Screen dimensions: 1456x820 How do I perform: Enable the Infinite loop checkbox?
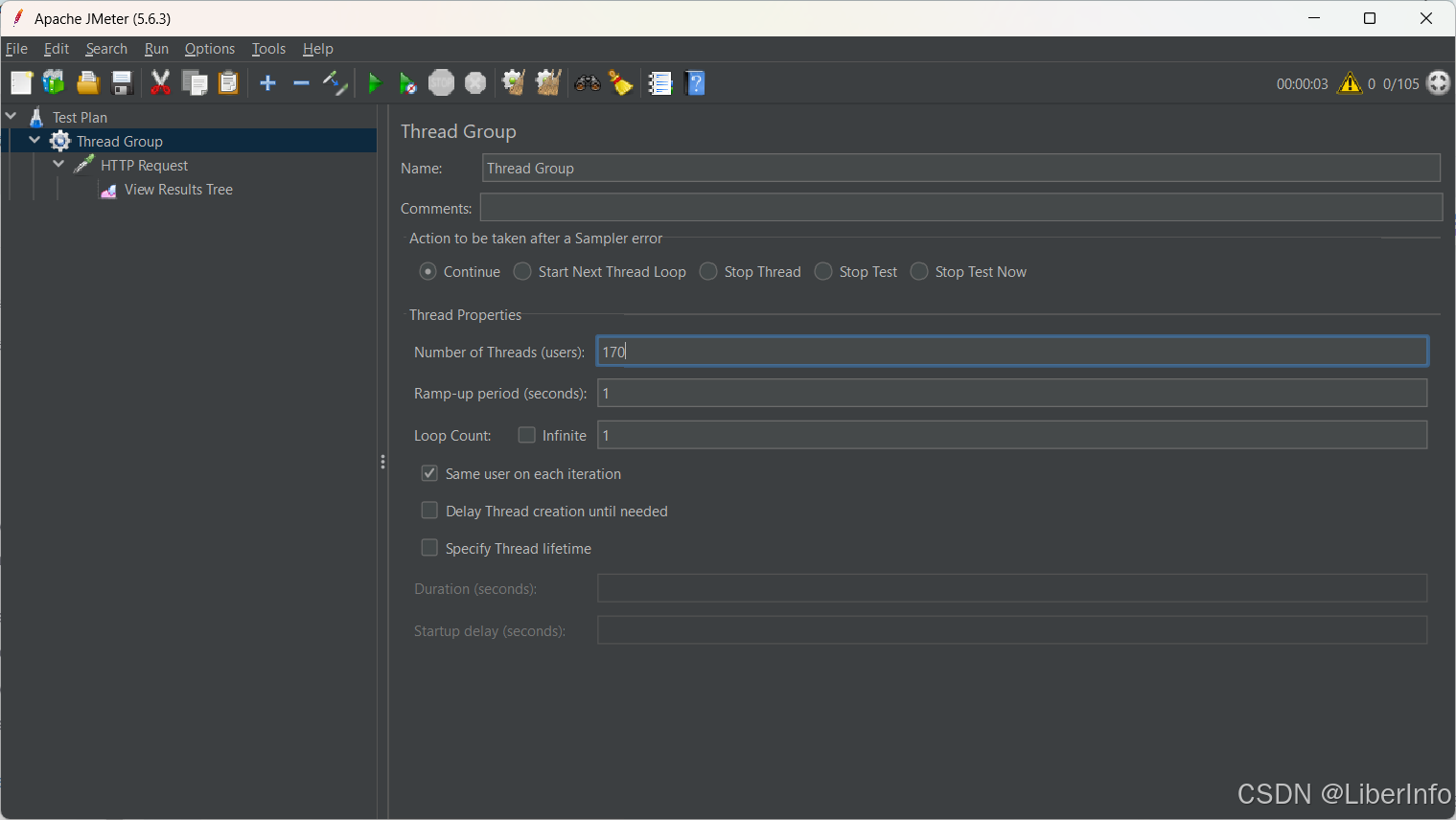(526, 436)
